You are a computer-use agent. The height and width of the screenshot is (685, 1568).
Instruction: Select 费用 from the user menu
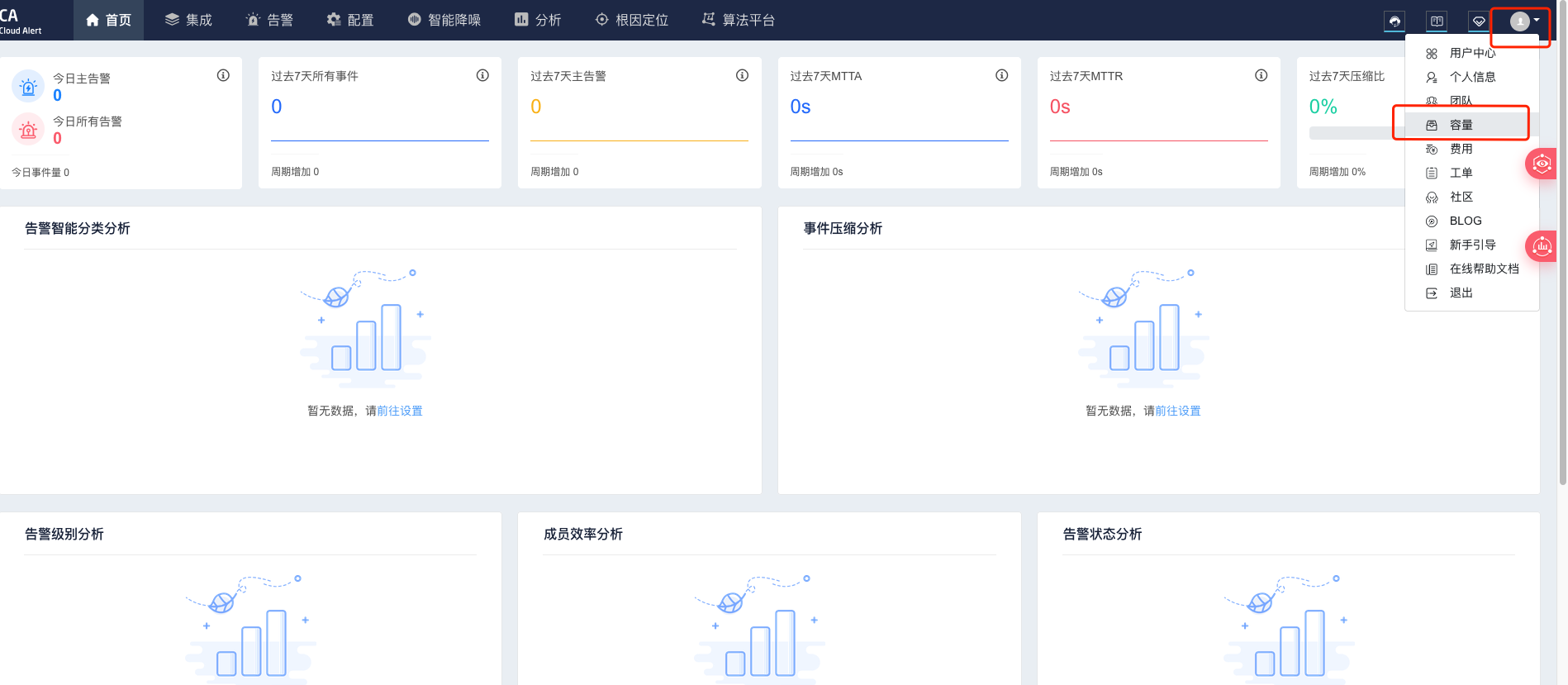(1471, 149)
